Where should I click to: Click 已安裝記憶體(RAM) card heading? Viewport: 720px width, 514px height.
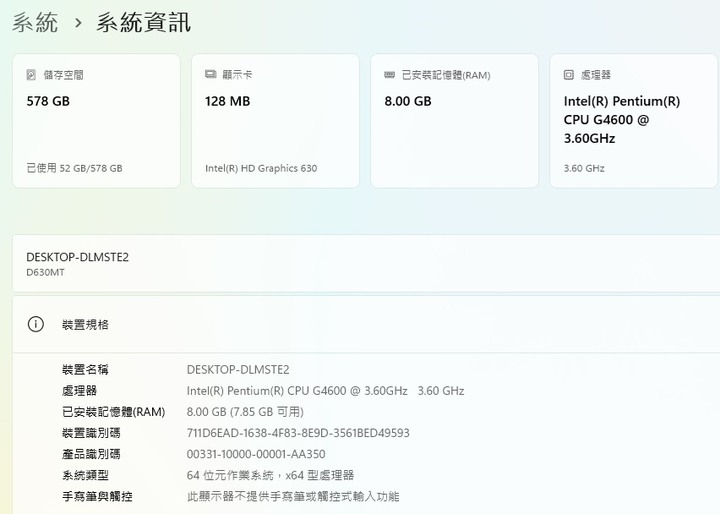446,75
